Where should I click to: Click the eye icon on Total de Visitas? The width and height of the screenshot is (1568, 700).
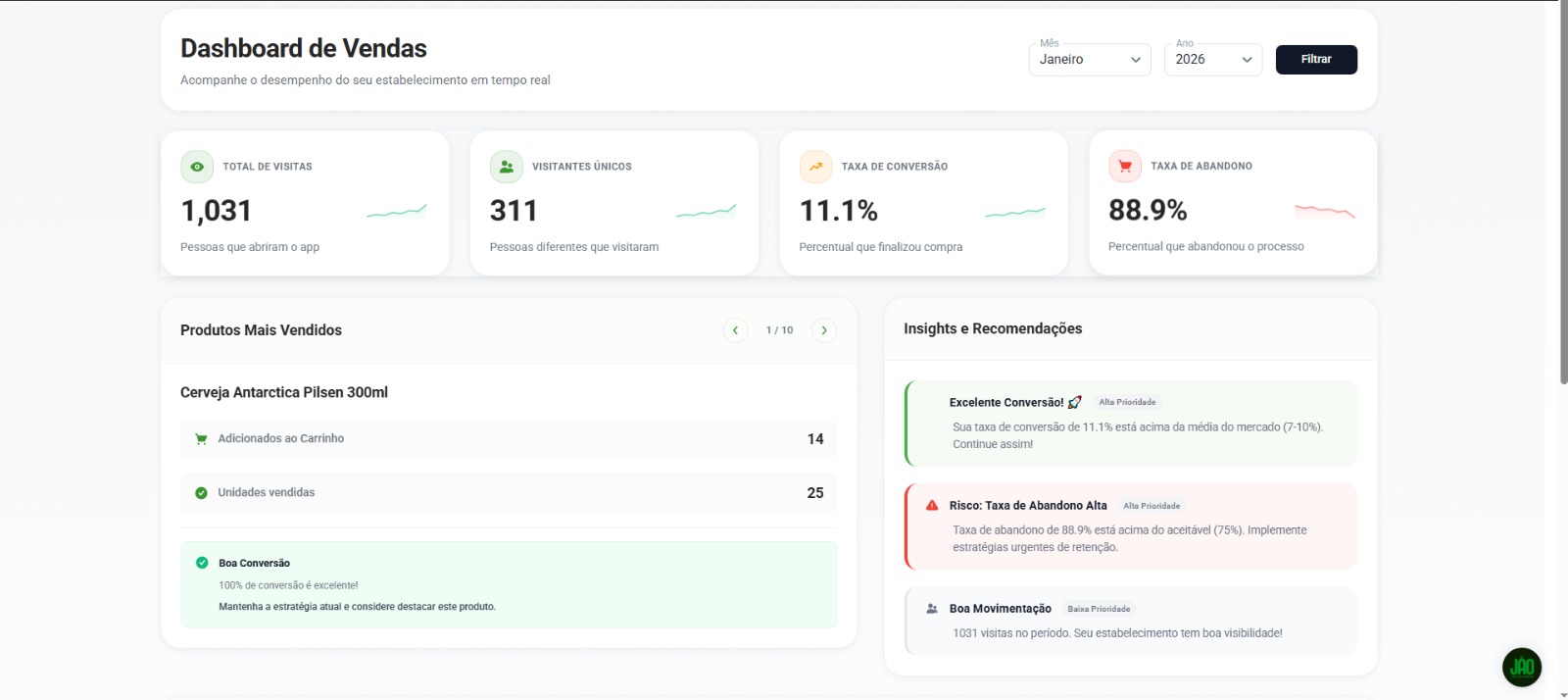pos(197,167)
